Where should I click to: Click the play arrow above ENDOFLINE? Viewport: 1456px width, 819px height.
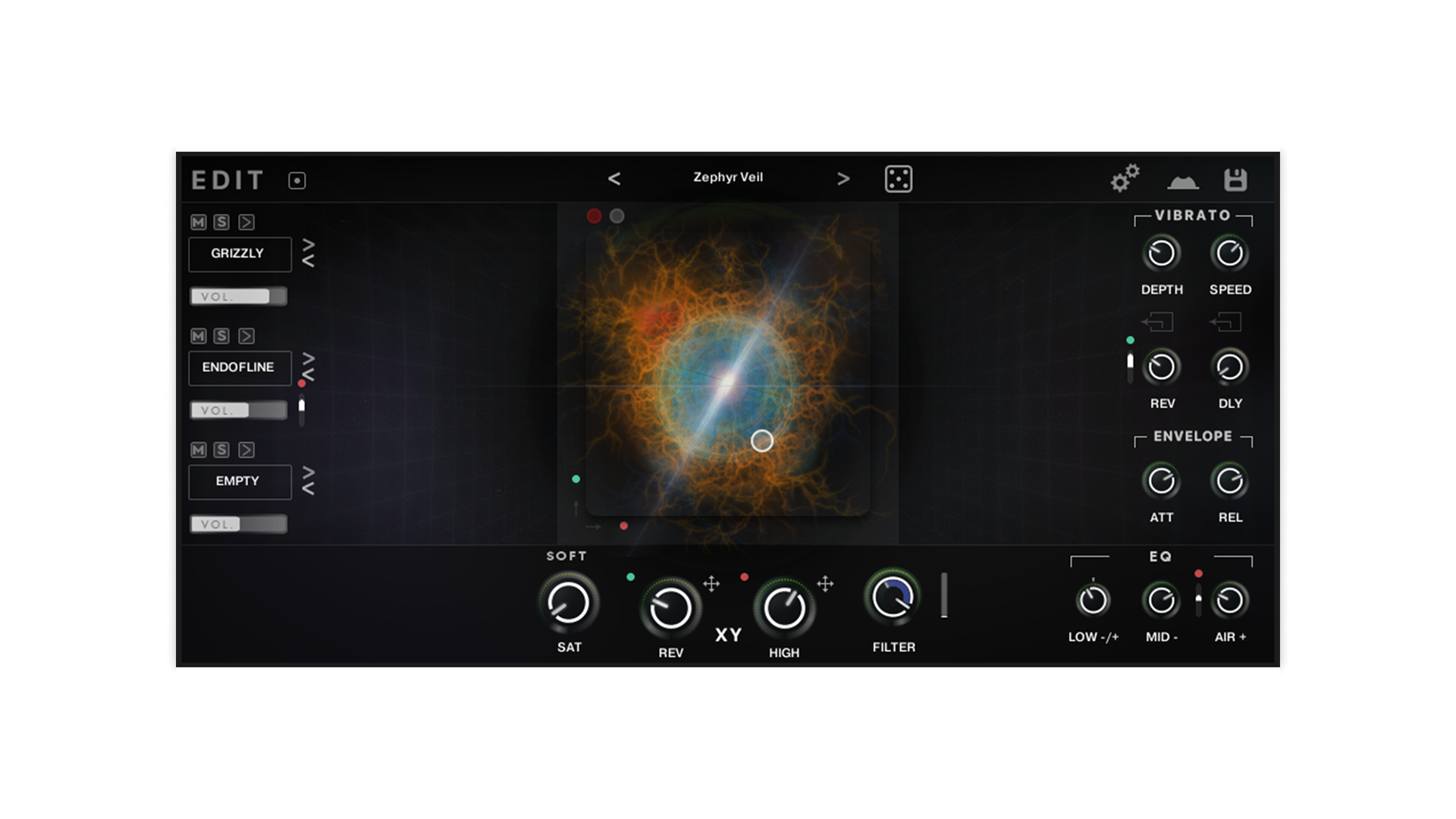point(246,336)
